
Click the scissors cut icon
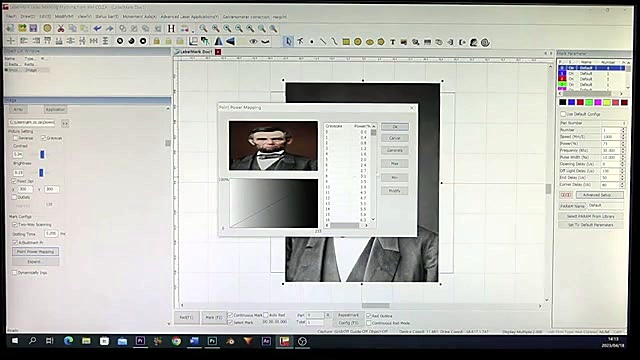[x=61, y=28]
